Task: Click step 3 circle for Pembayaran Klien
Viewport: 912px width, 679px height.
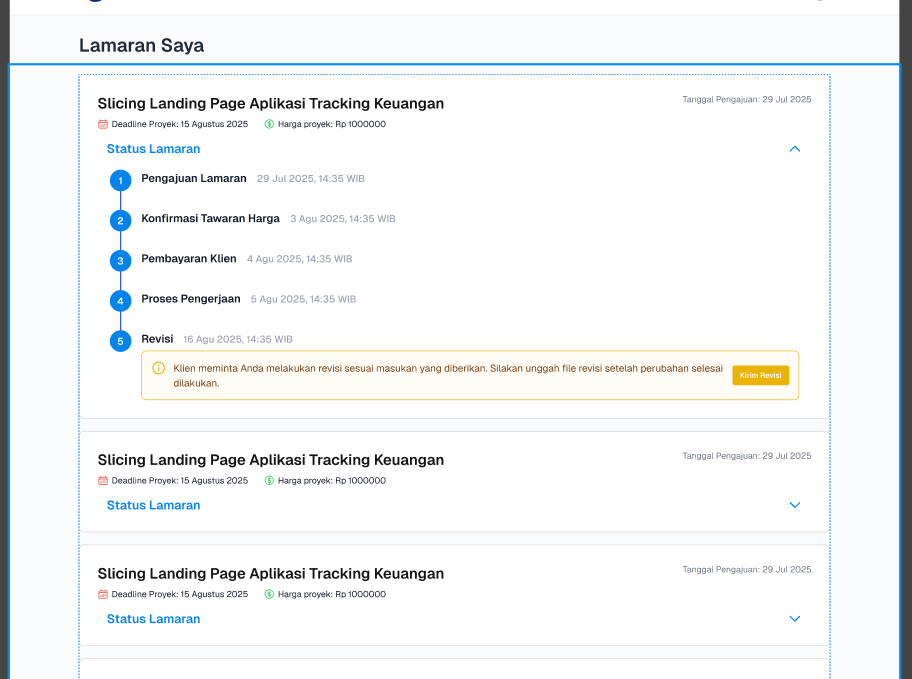Action: pos(120,261)
